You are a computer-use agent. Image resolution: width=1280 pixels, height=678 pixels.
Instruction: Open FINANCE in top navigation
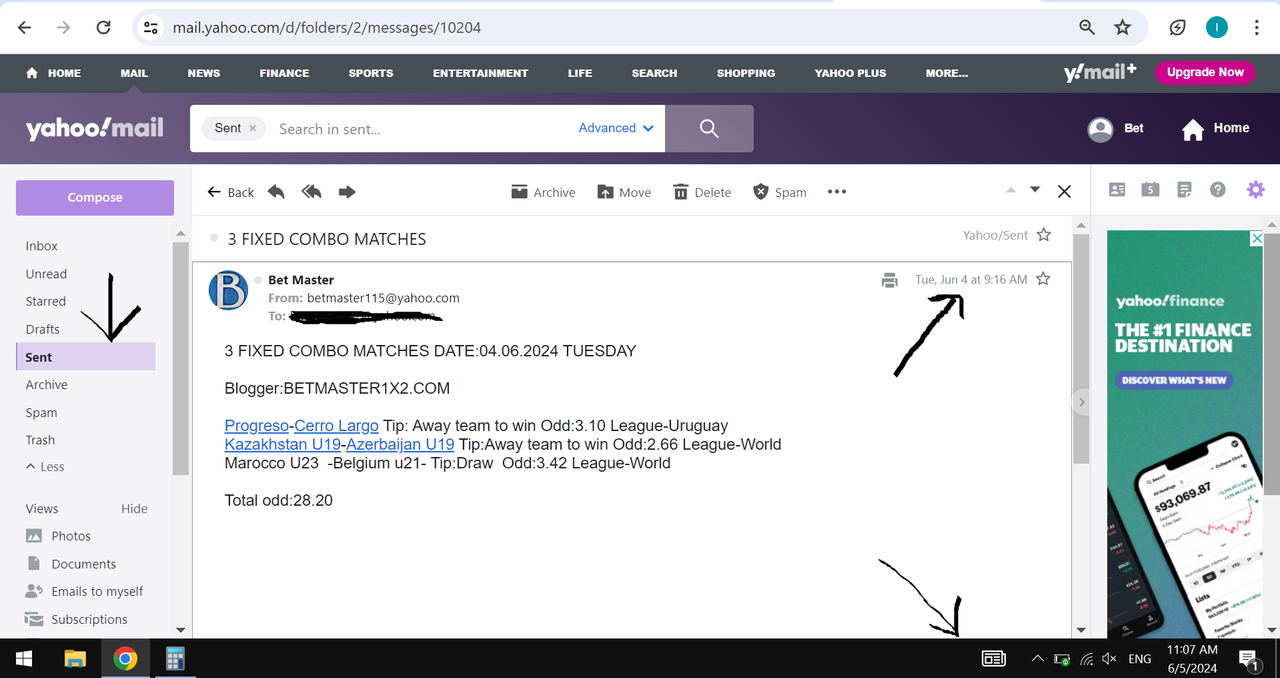284,73
